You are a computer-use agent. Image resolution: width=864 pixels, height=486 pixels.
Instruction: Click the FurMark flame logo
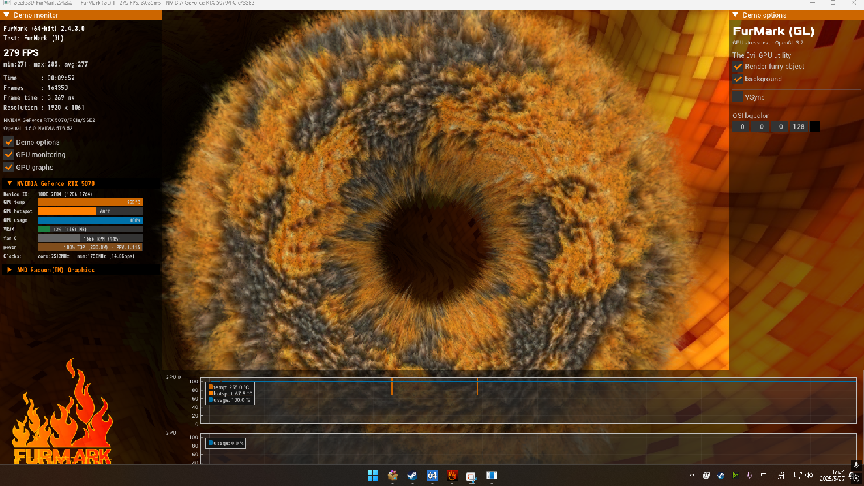[62, 420]
